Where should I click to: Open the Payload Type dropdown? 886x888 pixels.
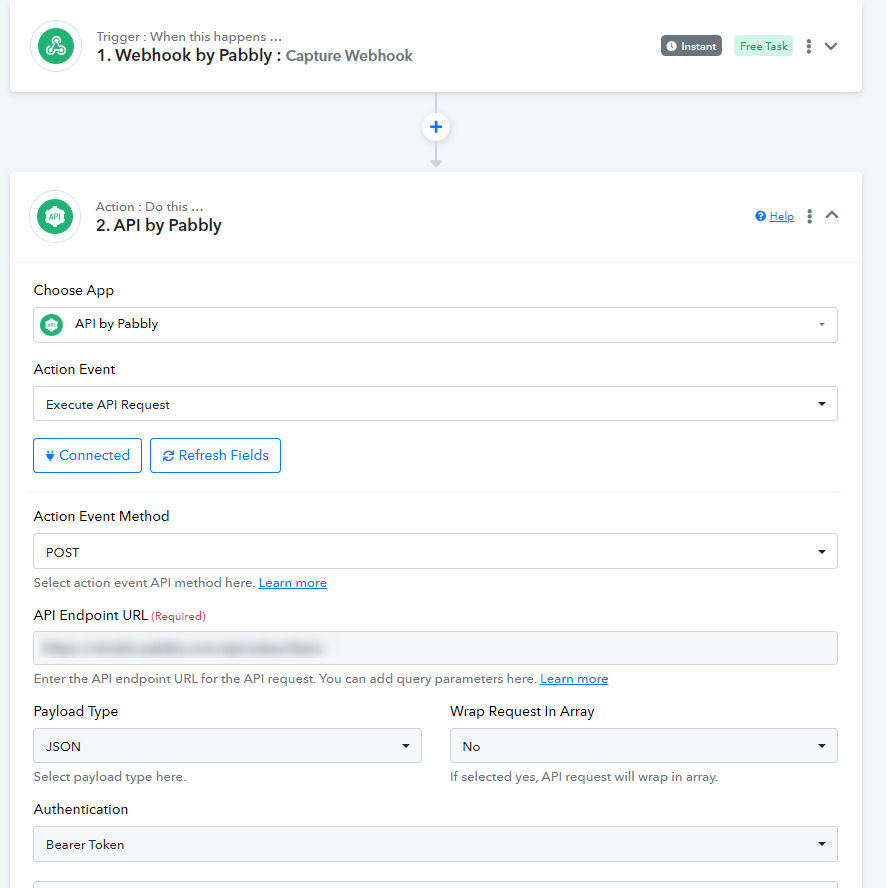point(227,746)
